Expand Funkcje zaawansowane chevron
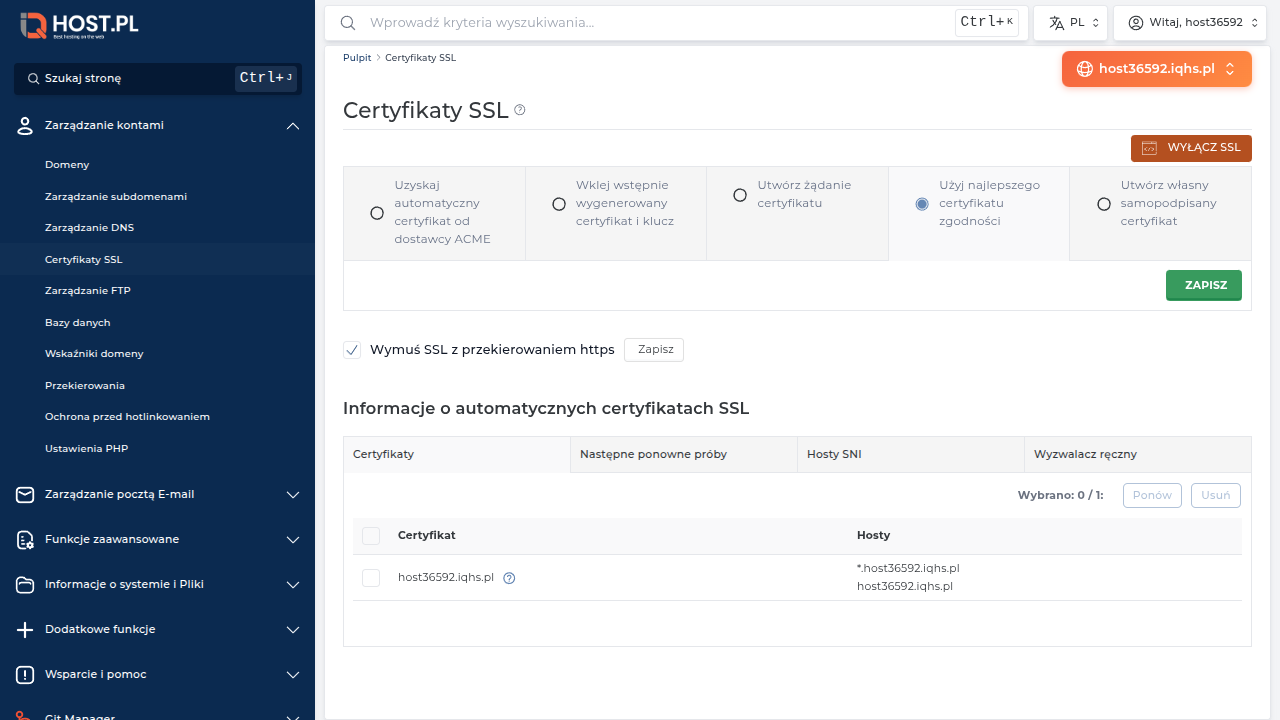Viewport: 1280px width, 720px height. point(293,540)
